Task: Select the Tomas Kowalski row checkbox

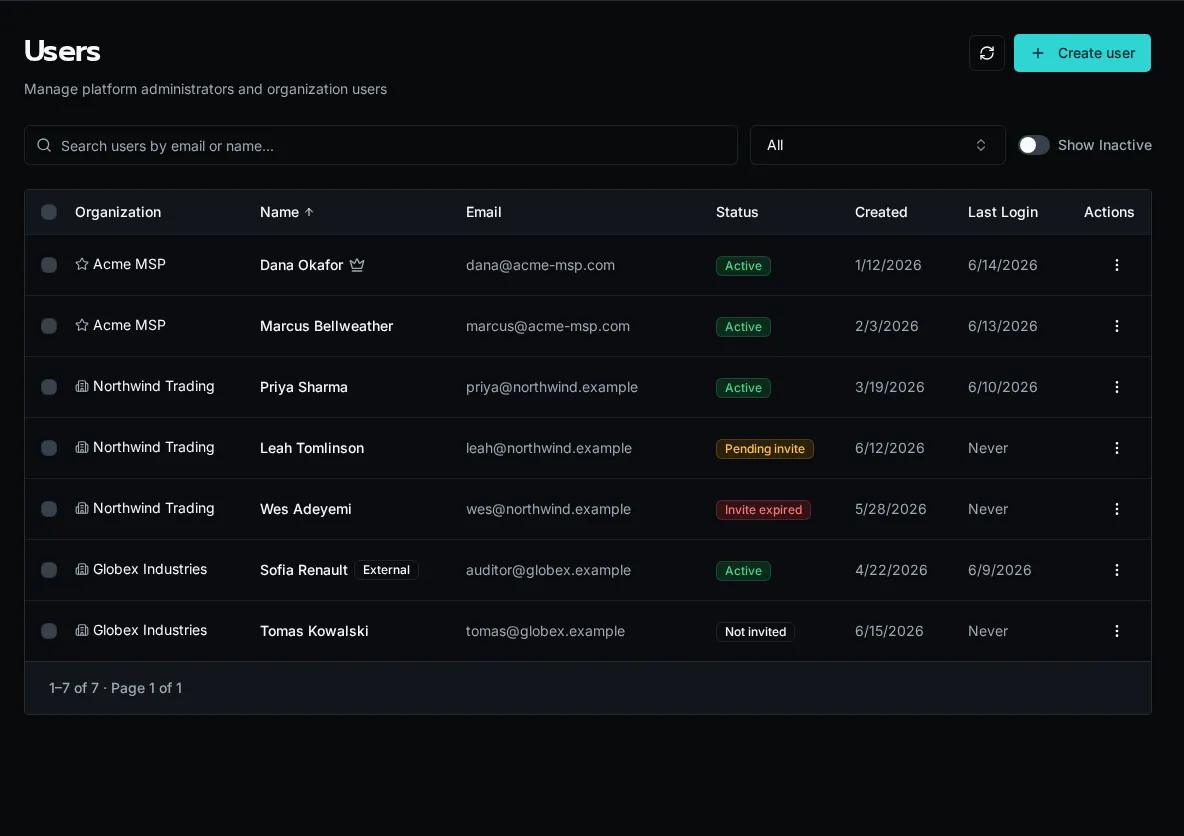Action: pyautogui.click(x=49, y=631)
